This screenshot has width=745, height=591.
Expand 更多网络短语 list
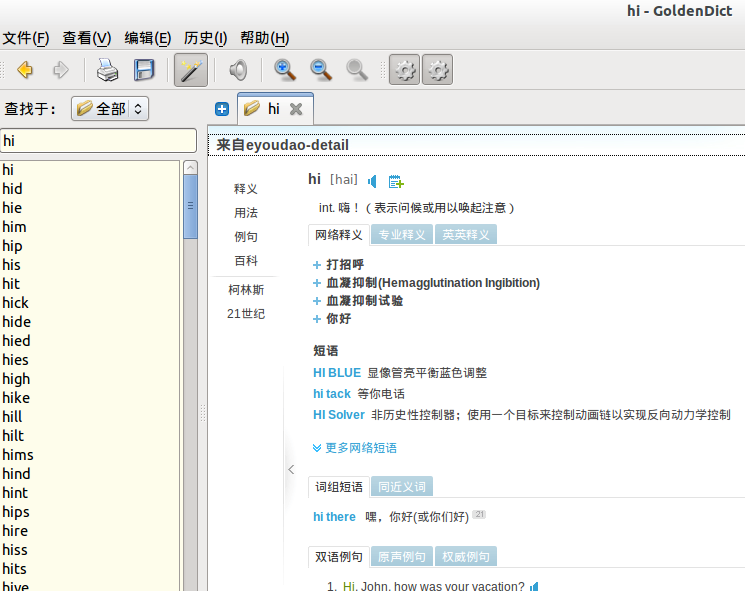(x=354, y=448)
